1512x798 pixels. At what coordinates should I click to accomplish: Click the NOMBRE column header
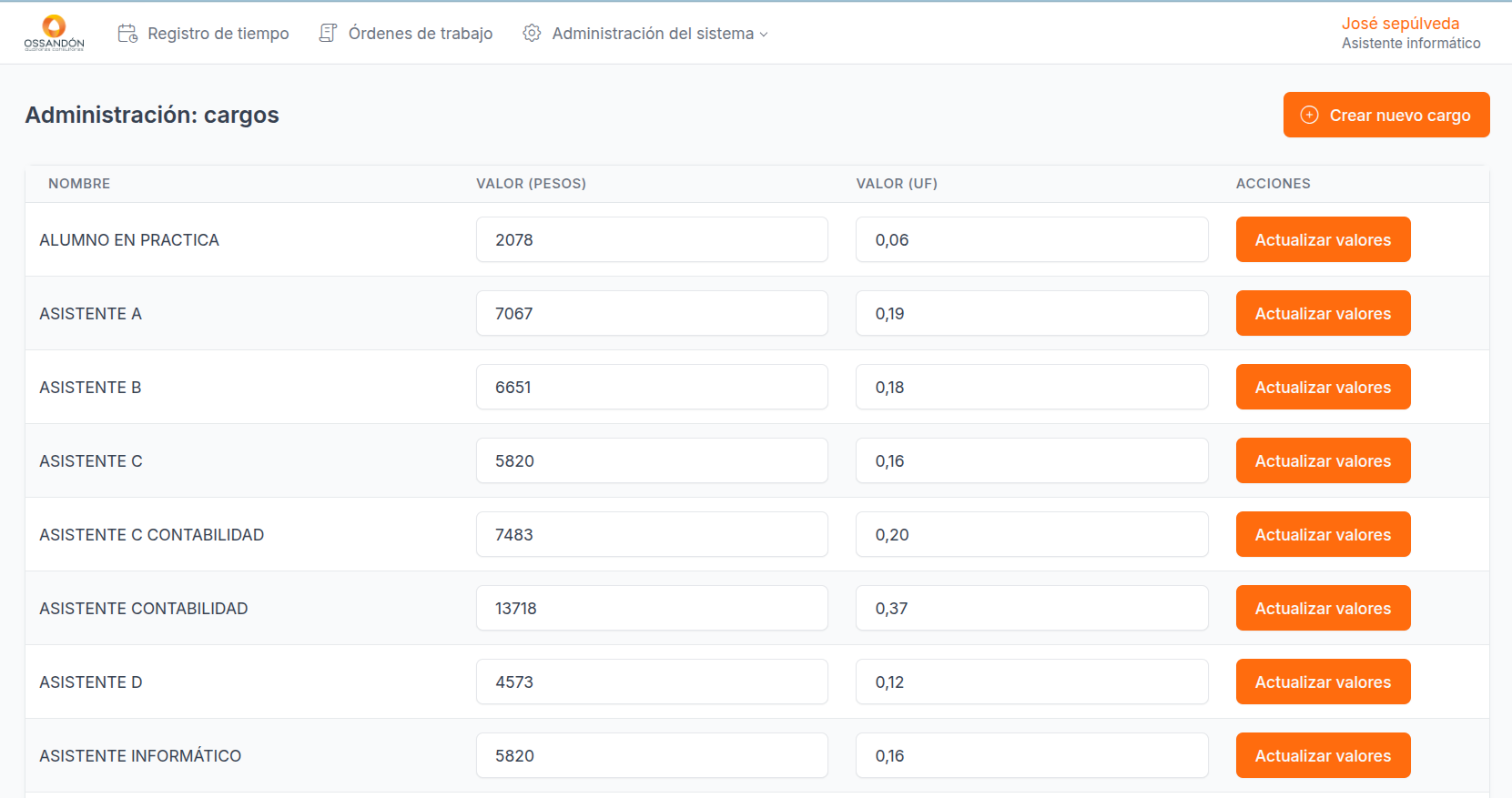[79, 184]
